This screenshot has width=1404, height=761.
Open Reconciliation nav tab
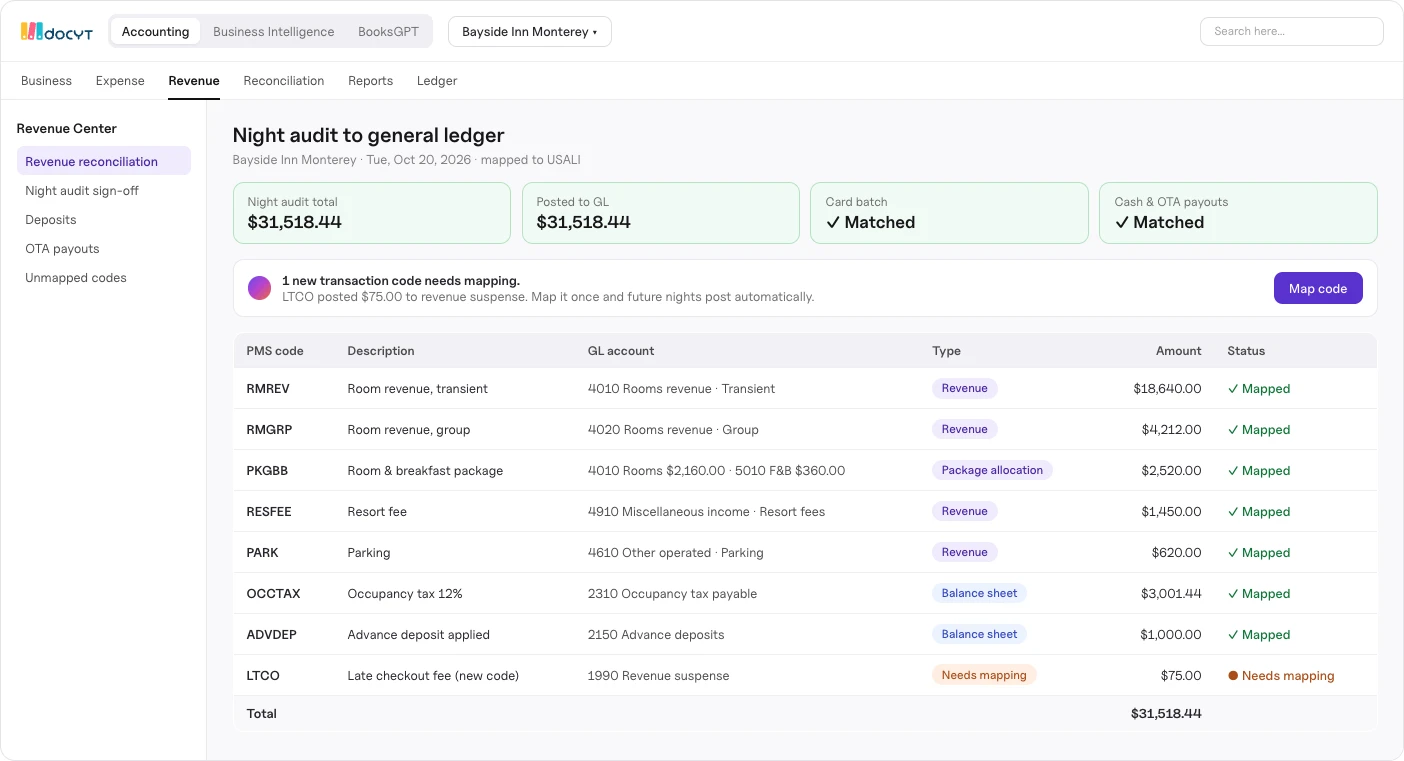[x=284, y=81]
